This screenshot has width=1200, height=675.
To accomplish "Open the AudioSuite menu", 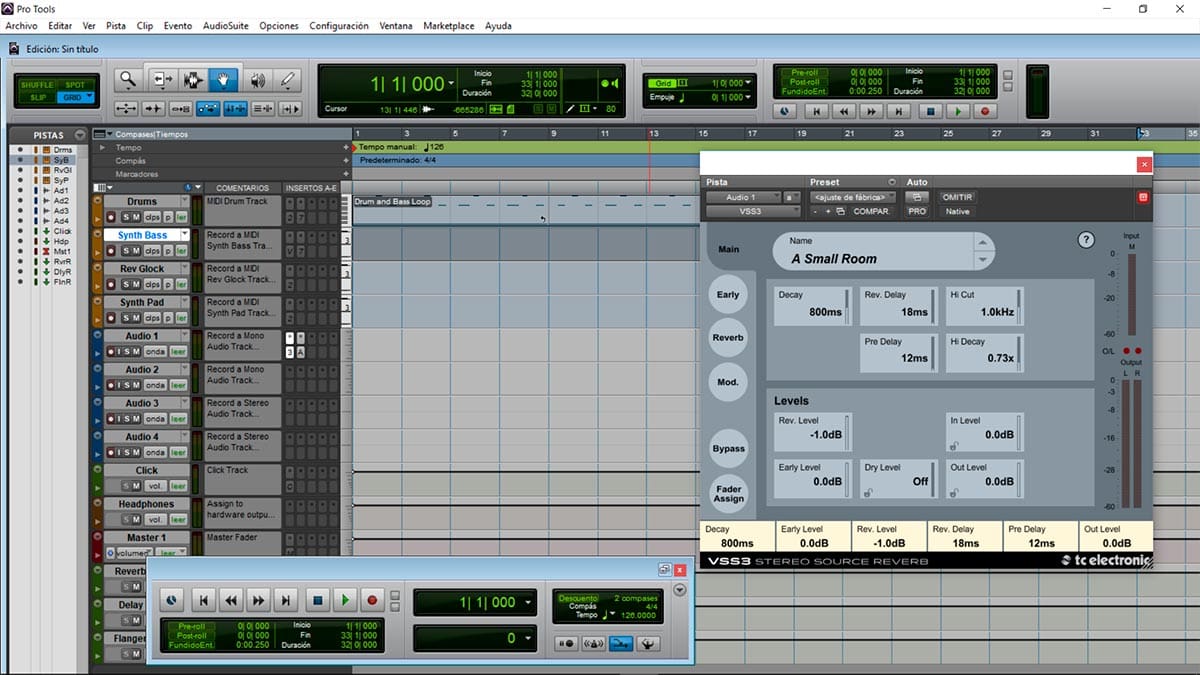I will [225, 26].
